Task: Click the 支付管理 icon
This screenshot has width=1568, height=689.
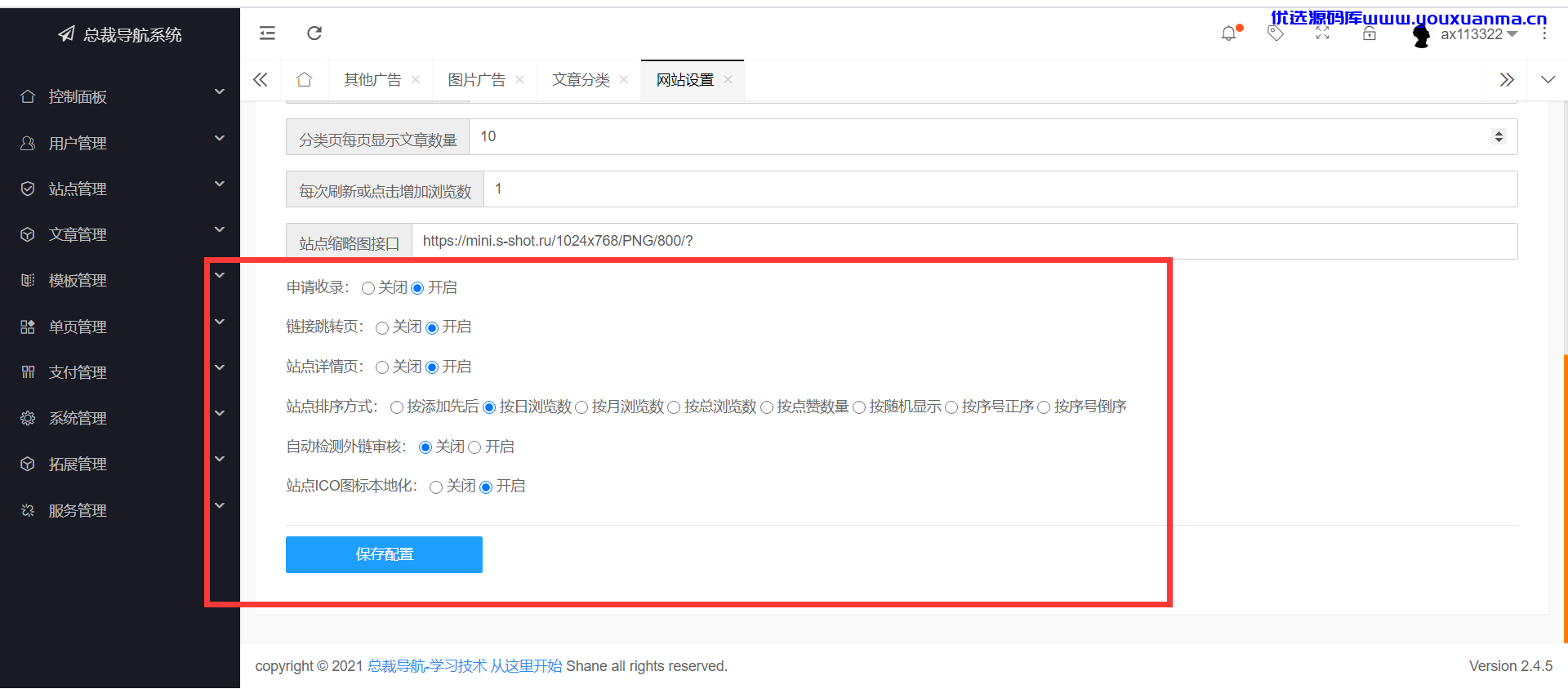Action: pyautogui.click(x=28, y=372)
